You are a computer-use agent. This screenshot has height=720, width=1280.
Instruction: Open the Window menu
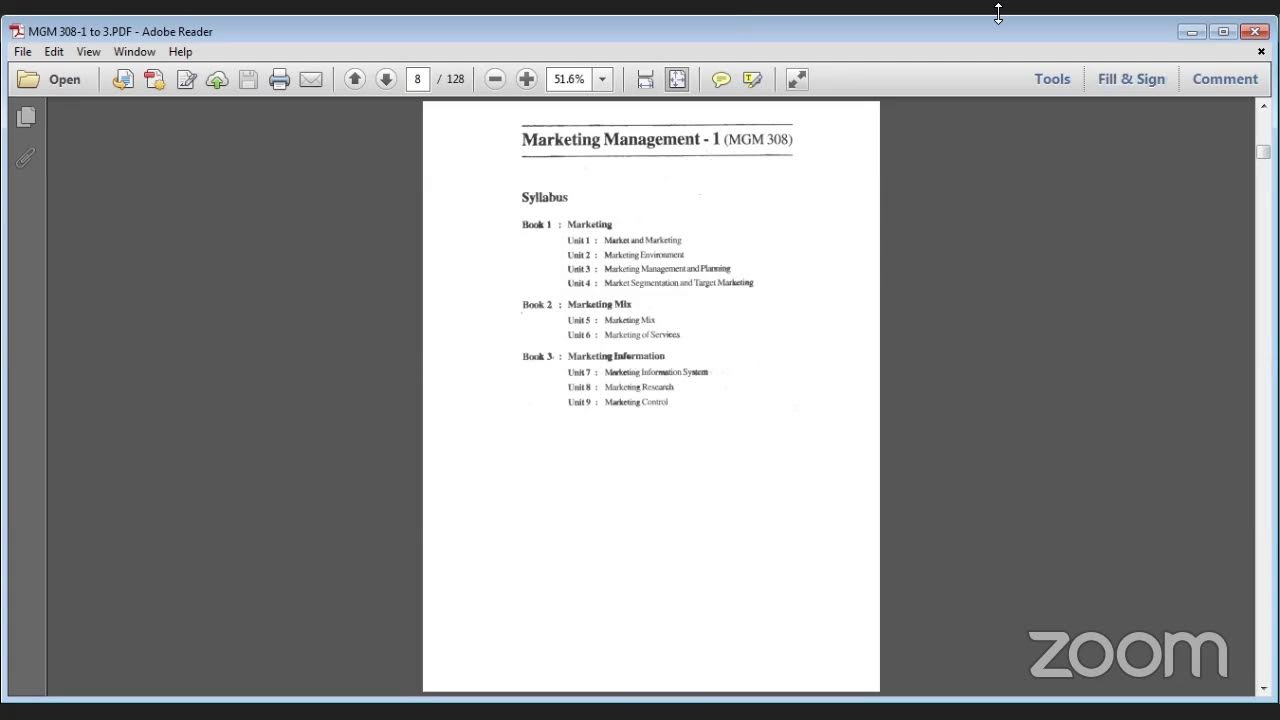[x=134, y=51]
